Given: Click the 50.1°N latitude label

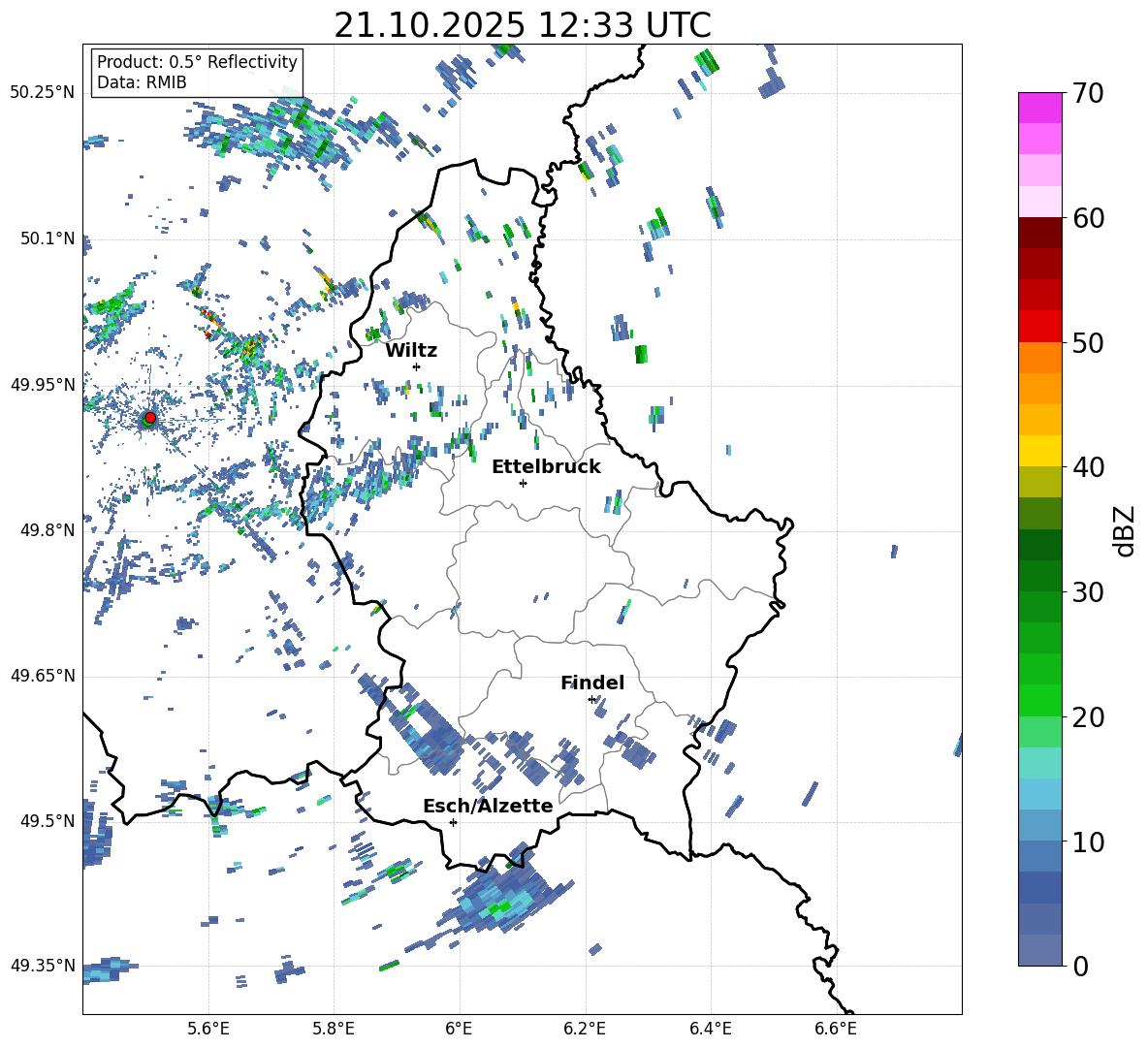Looking at the screenshot, I should click(x=48, y=238).
